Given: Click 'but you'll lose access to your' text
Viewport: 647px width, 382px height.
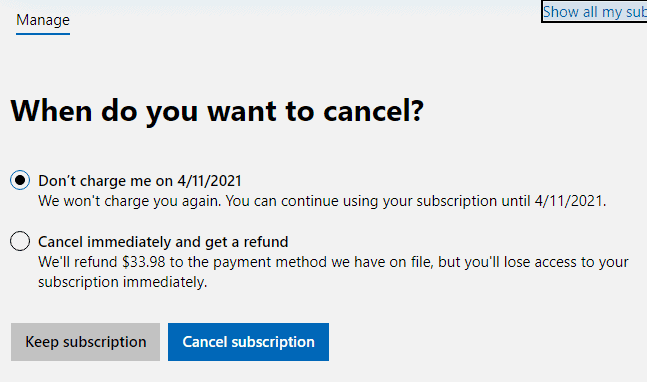Looking at the screenshot, I should (x=533, y=262).
